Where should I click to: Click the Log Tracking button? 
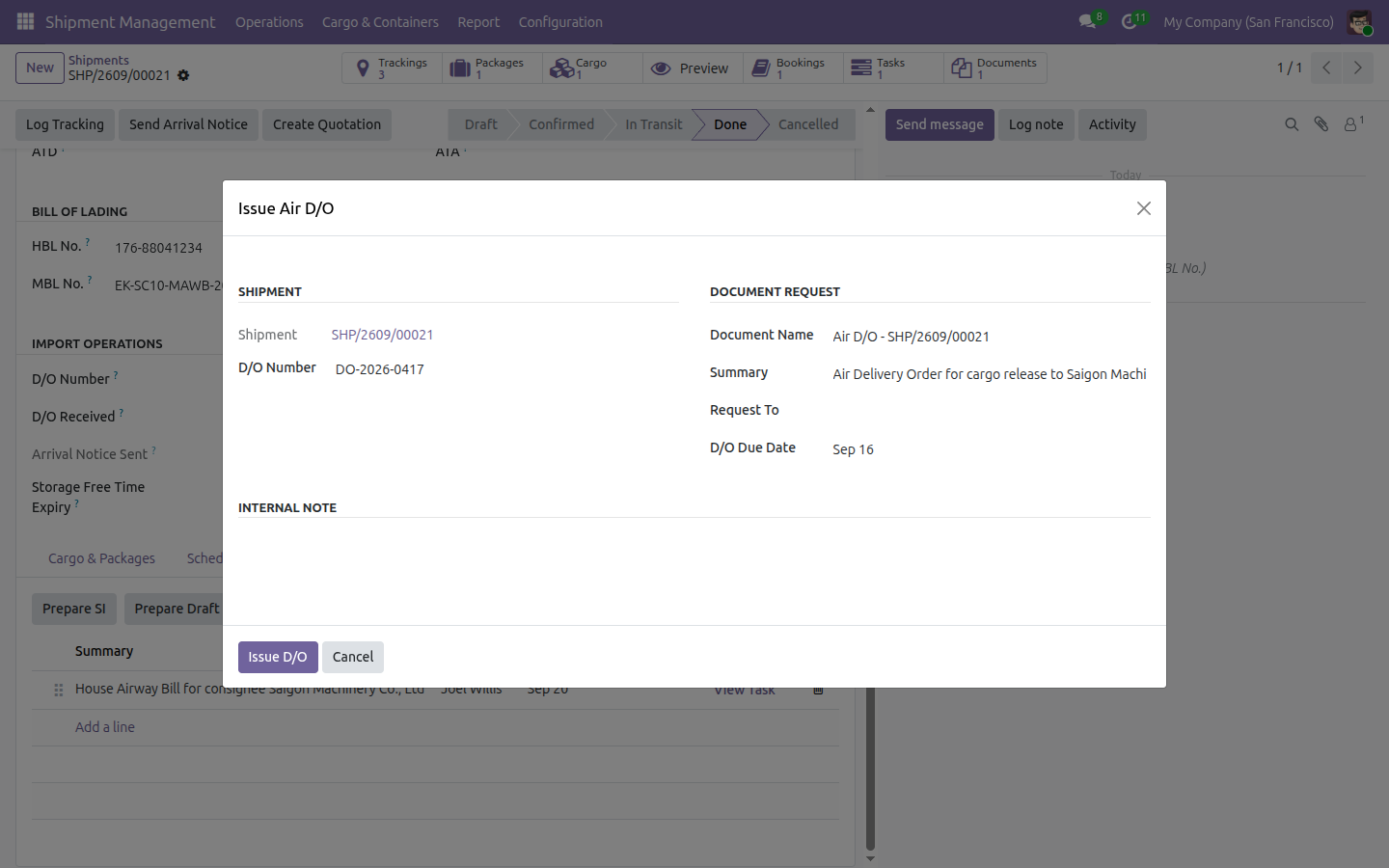coord(65,124)
